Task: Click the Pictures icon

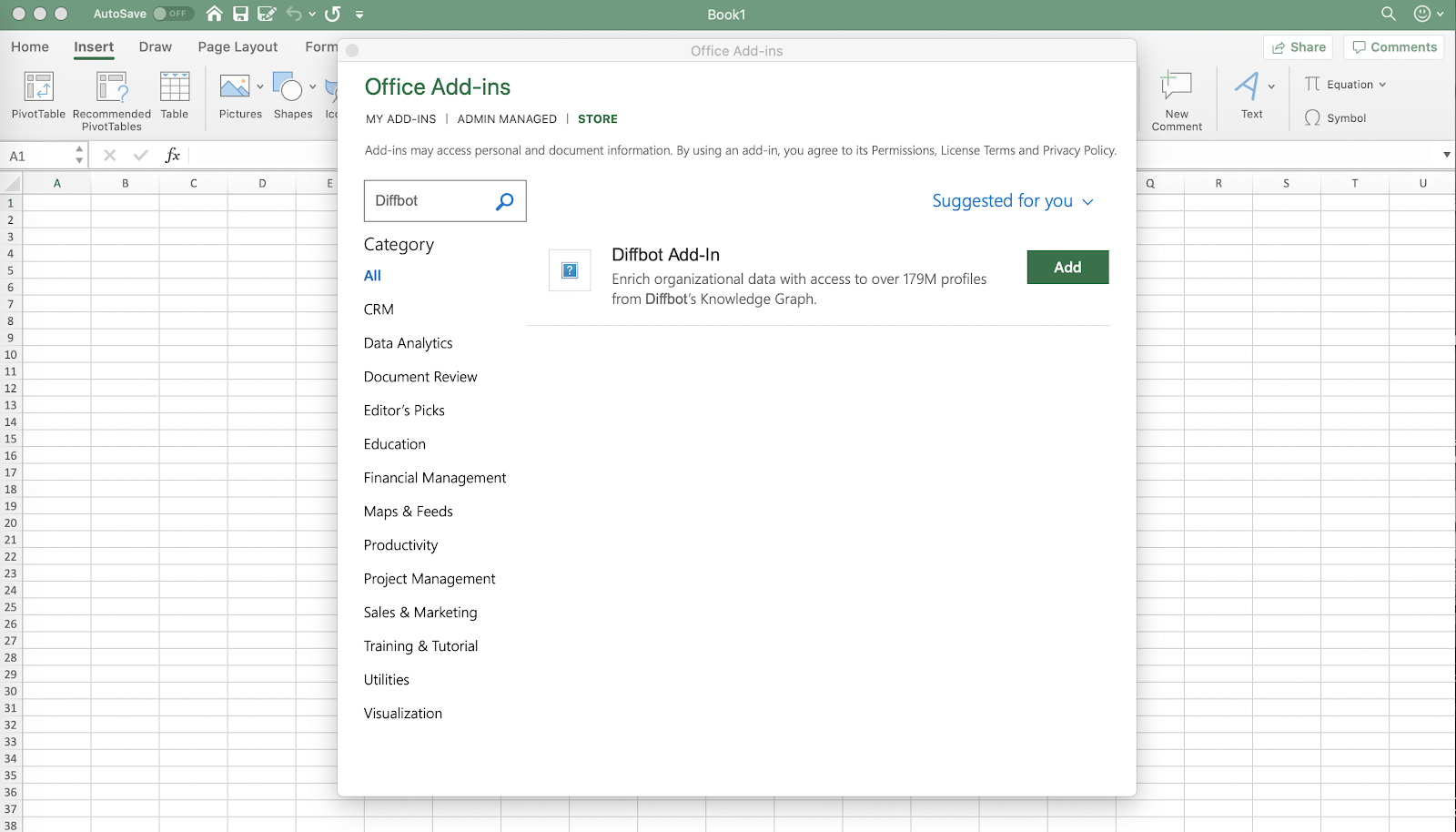Action: (x=235, y=87)
